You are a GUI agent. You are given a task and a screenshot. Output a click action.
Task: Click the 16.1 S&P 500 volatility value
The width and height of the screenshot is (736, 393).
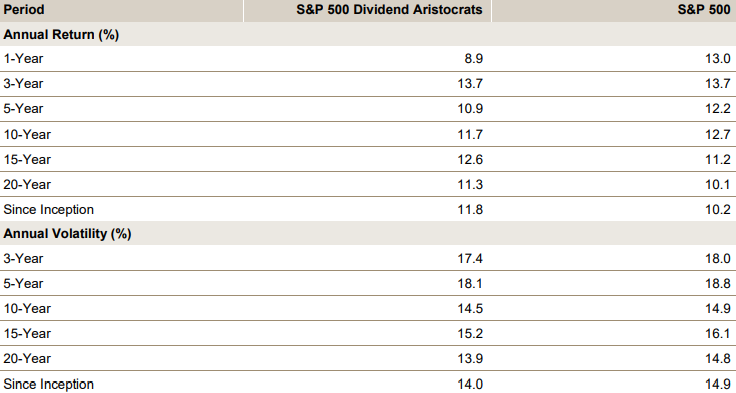pos(718,334)
